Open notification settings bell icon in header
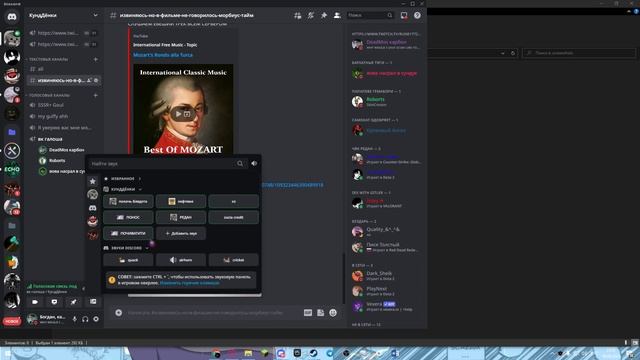This screenshot has height=360, width=640. (311, 16)
